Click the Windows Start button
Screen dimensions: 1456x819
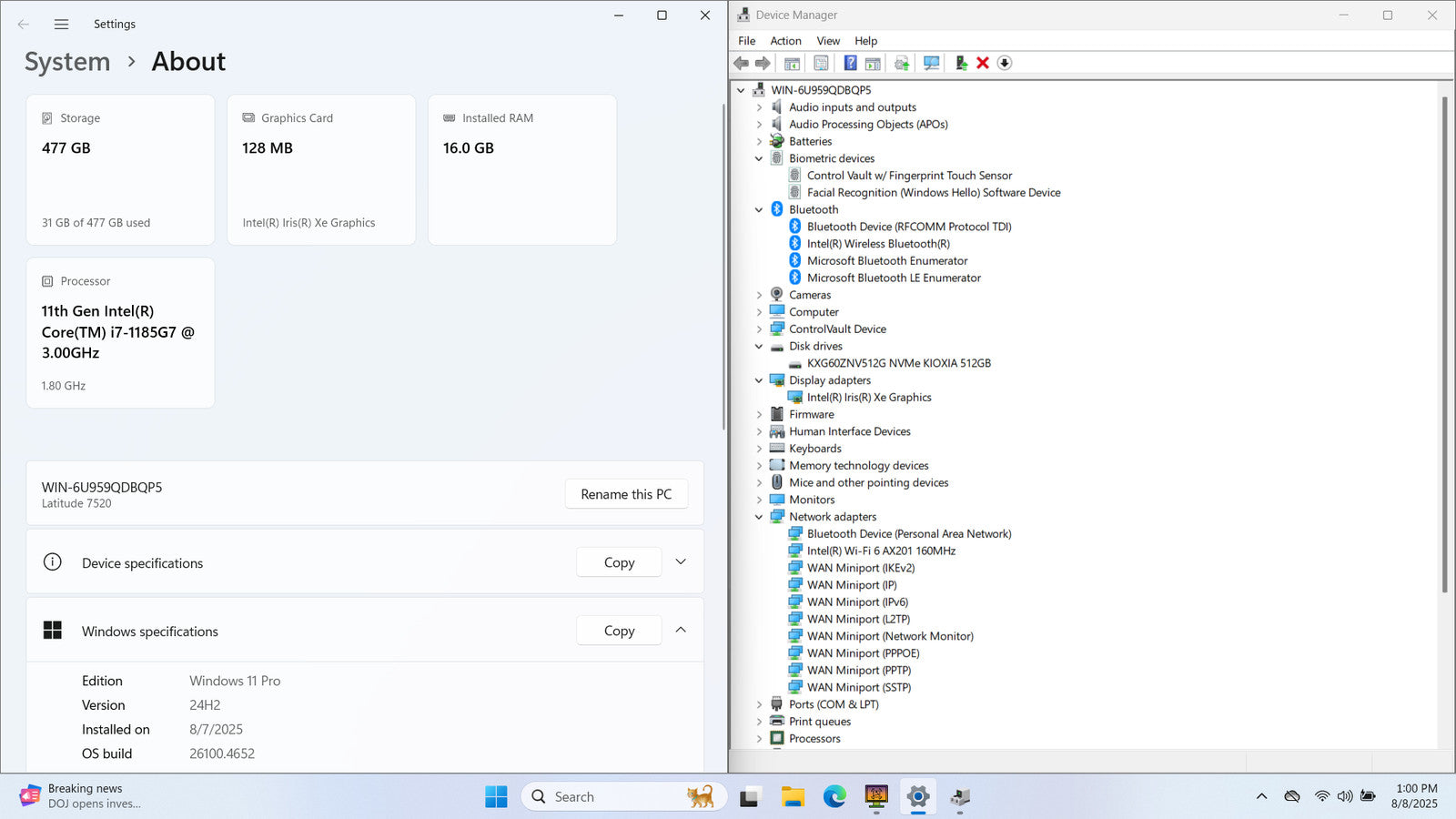click(x=496, y=797)
